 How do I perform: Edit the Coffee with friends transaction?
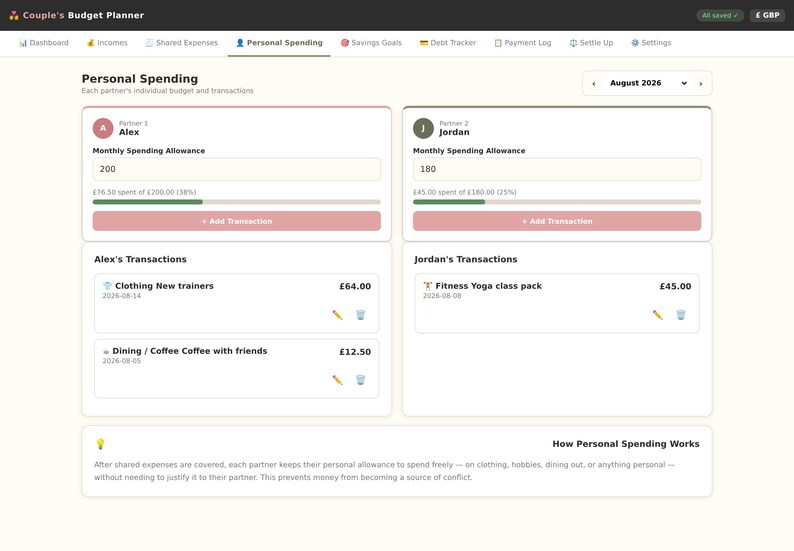(x=337, y=380)
